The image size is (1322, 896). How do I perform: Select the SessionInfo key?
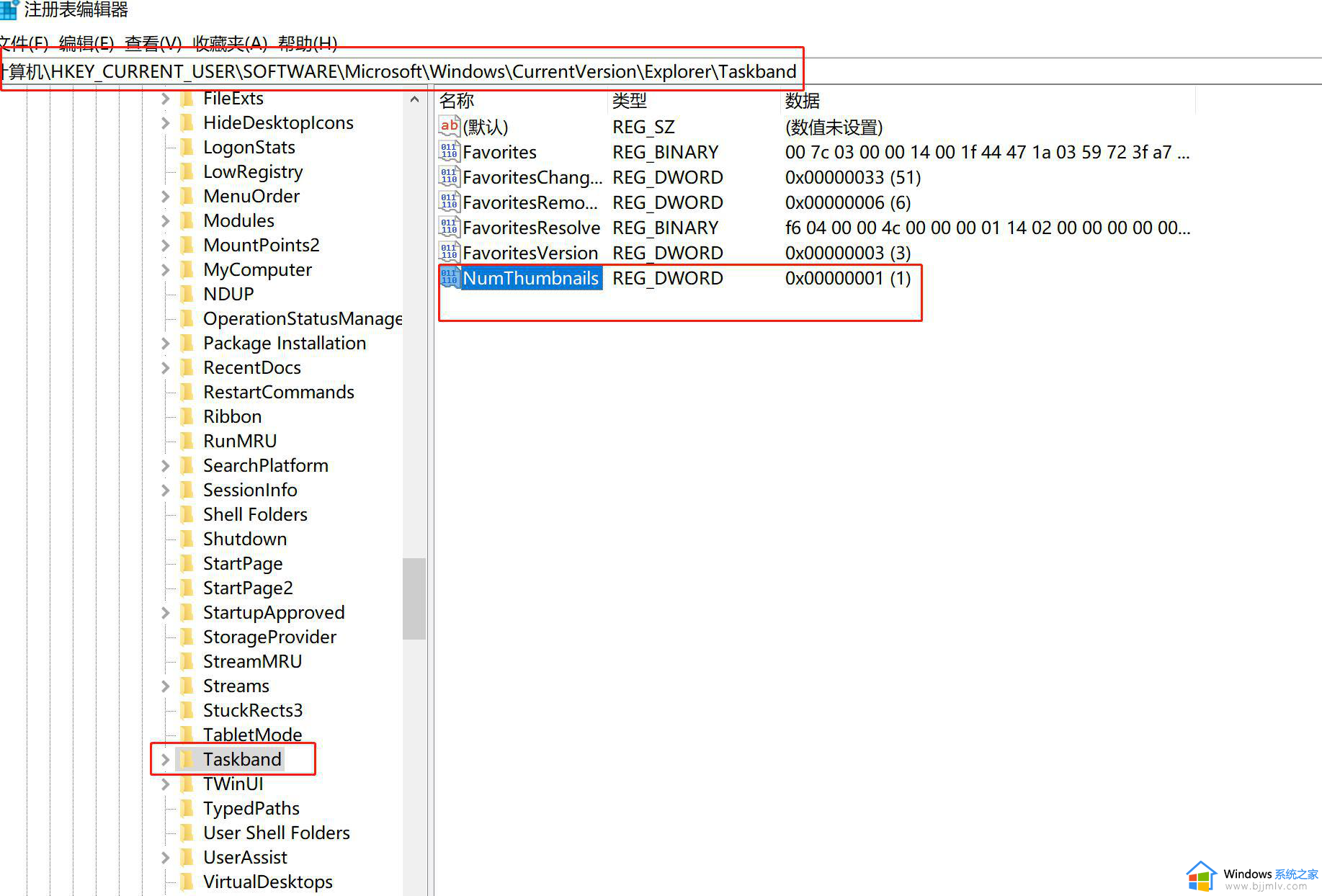click(250, 490)
